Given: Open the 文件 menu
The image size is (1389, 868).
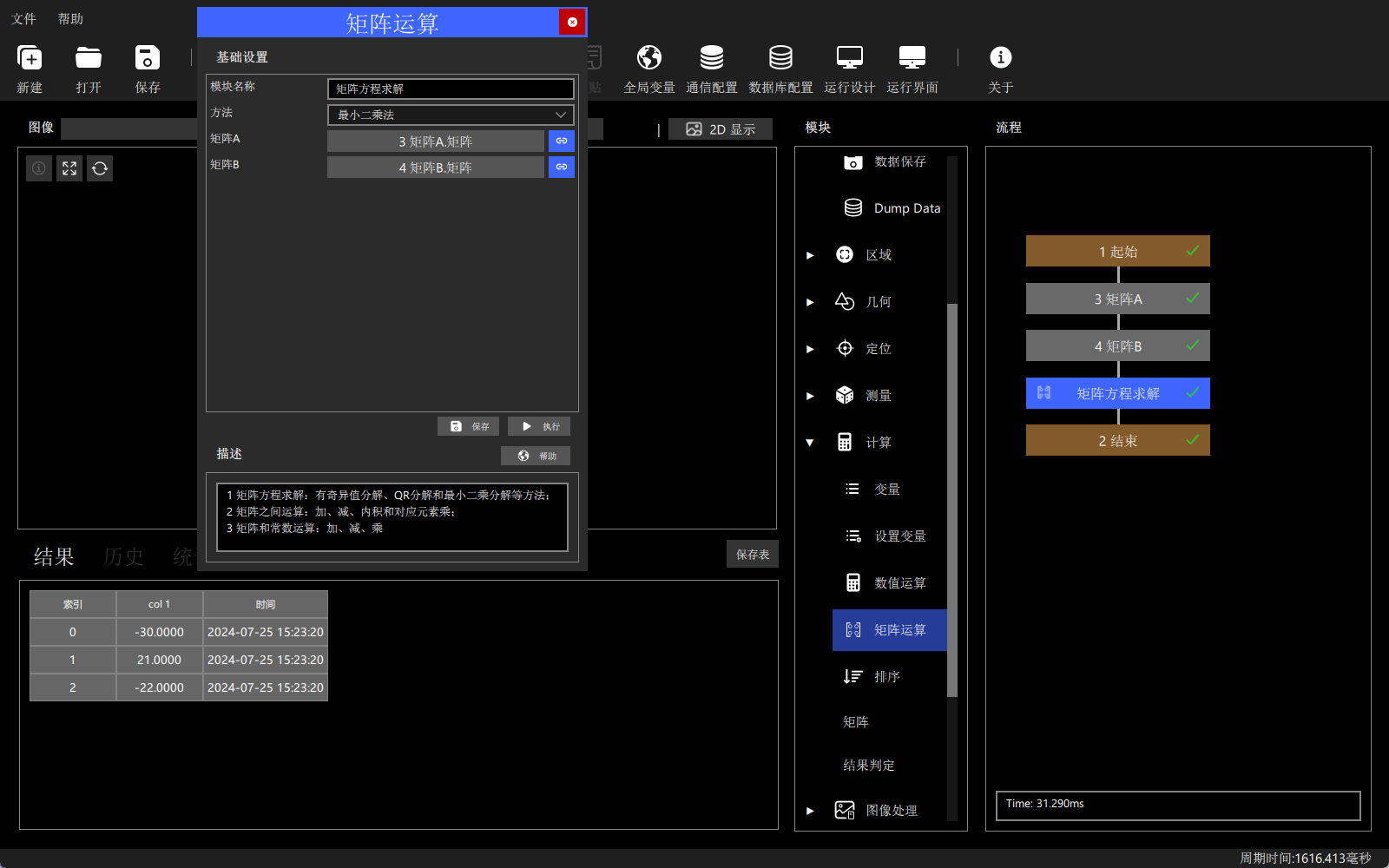Looking at the screenshot, I should click(x=23, y=19).
